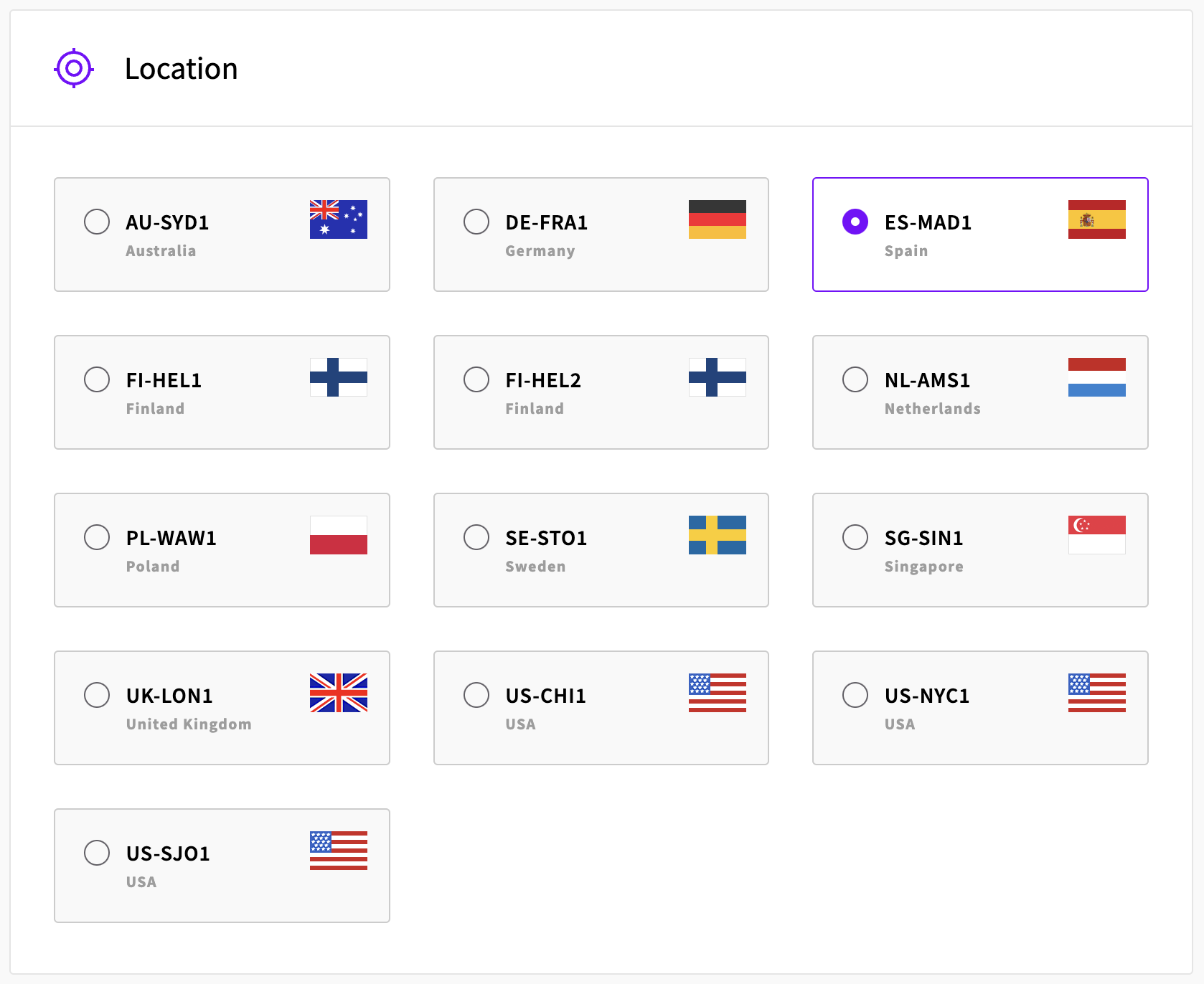Click the Finnish flag in the FI-HEL2 card
Viewport: 1204px width, 984px height.
click(718, 377)
